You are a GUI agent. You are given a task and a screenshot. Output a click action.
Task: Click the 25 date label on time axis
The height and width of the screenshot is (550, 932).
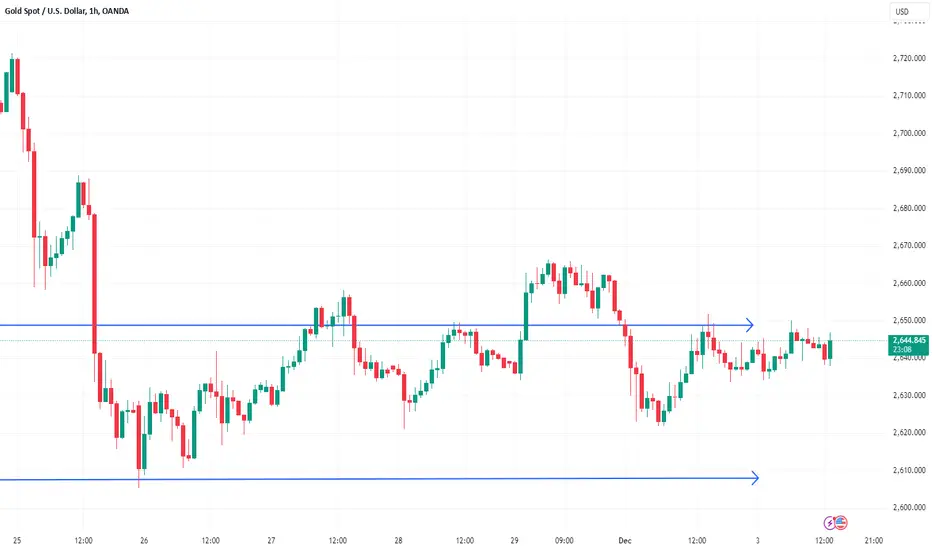pyautogui.click(x=17, y=540)
